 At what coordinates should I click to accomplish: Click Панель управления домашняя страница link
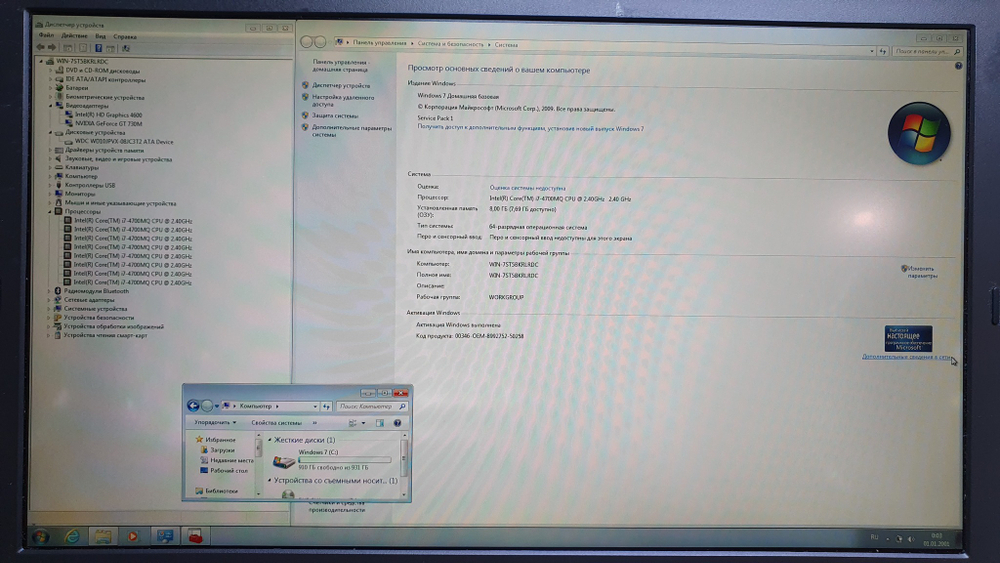(341, 66)
